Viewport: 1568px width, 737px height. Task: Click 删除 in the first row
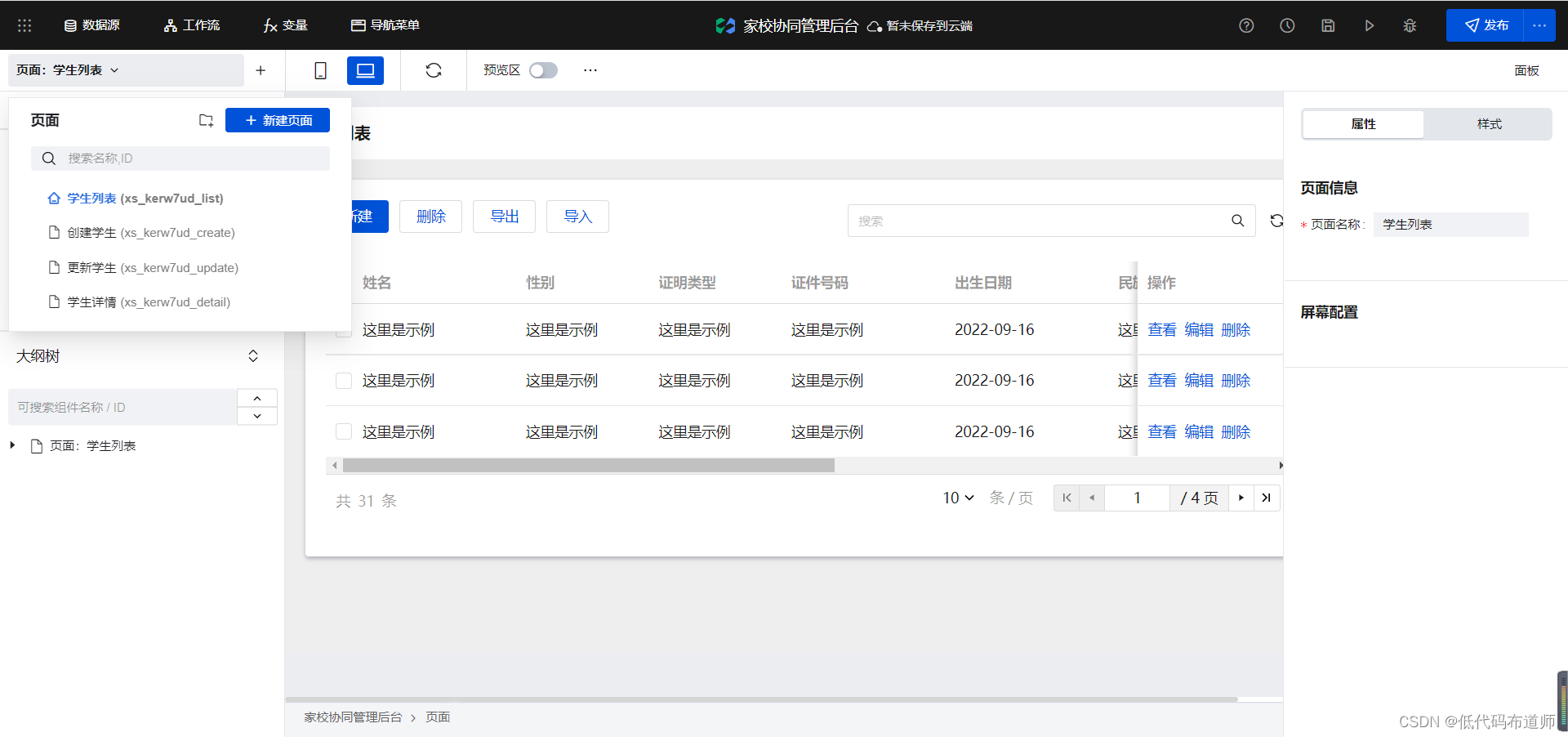click(1236, 330)
